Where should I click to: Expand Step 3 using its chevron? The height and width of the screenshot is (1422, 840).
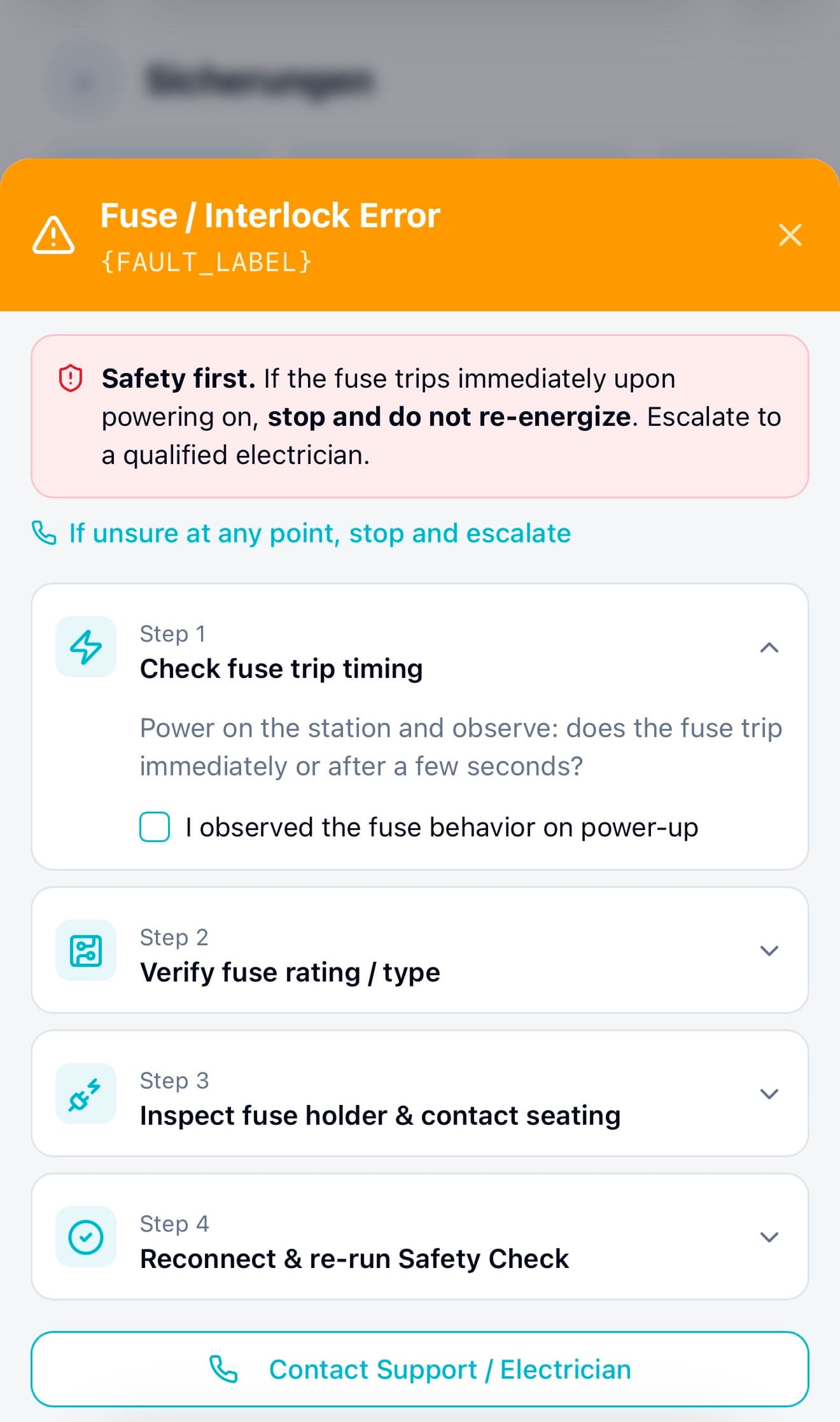pyautogui.click(x=769, y=1094)
